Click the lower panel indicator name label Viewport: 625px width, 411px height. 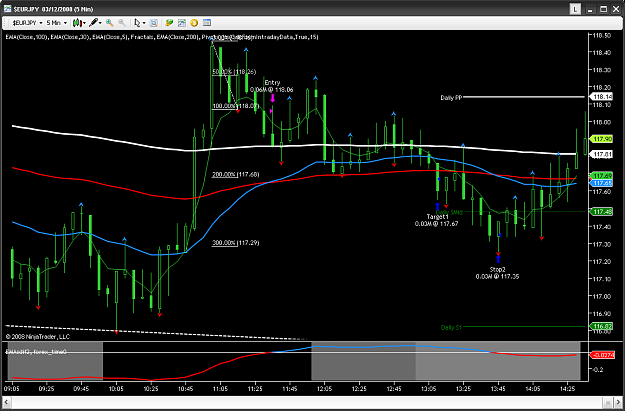(x=36, y=352)
